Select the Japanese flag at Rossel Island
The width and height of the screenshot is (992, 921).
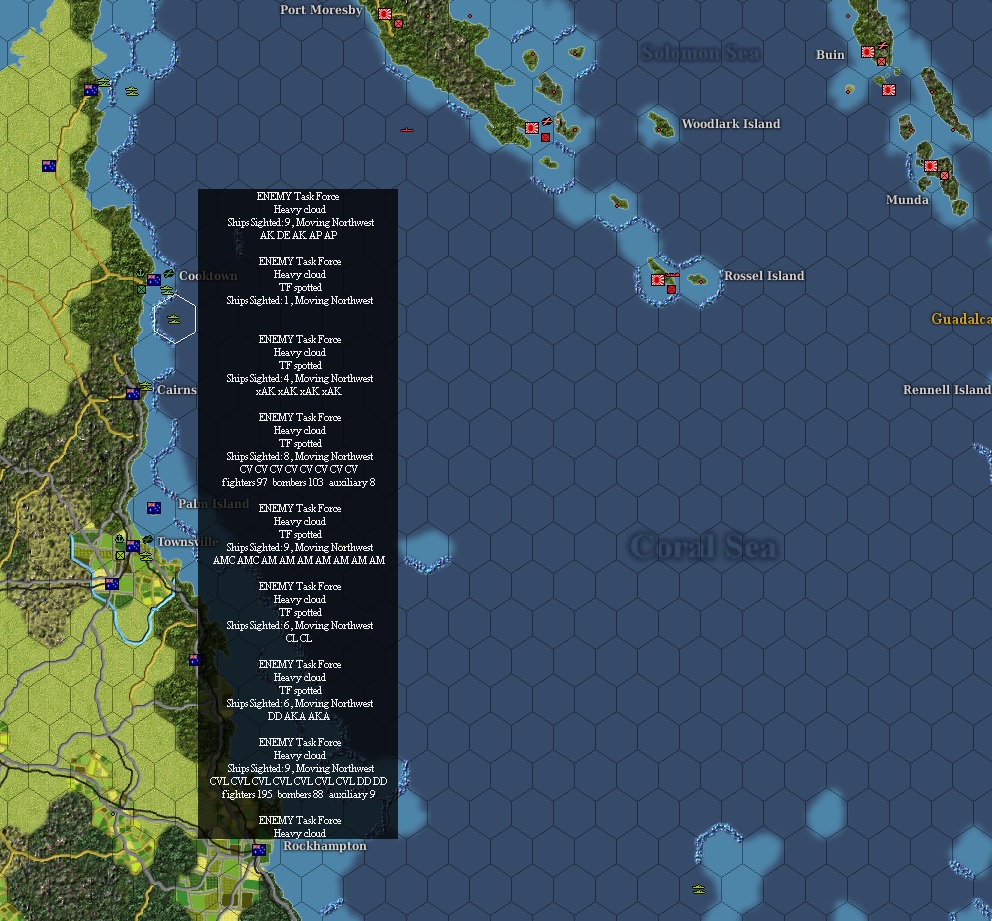[657, 280]
